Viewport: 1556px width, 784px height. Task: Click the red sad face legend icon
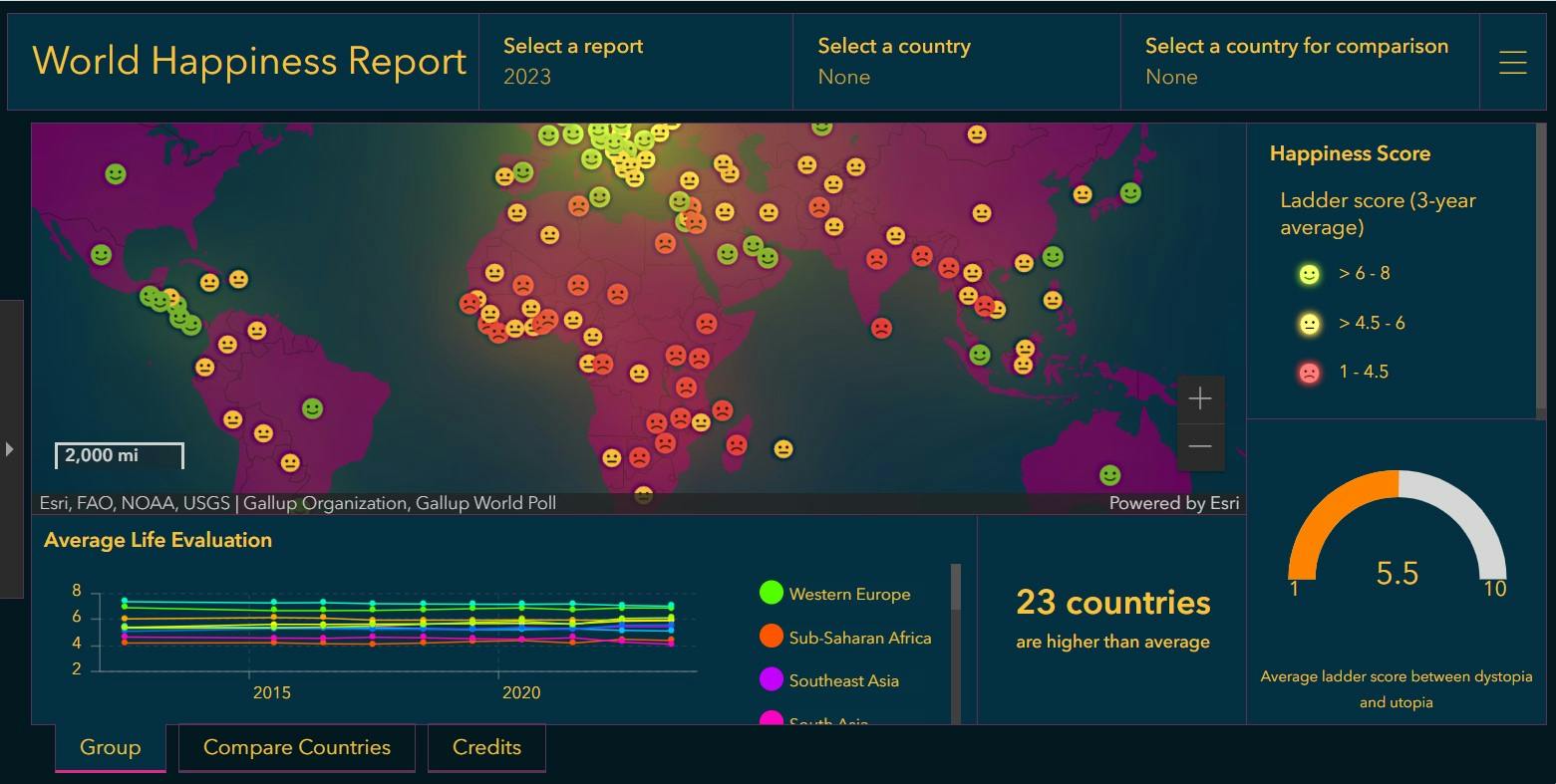click(x=1309, y=373)
